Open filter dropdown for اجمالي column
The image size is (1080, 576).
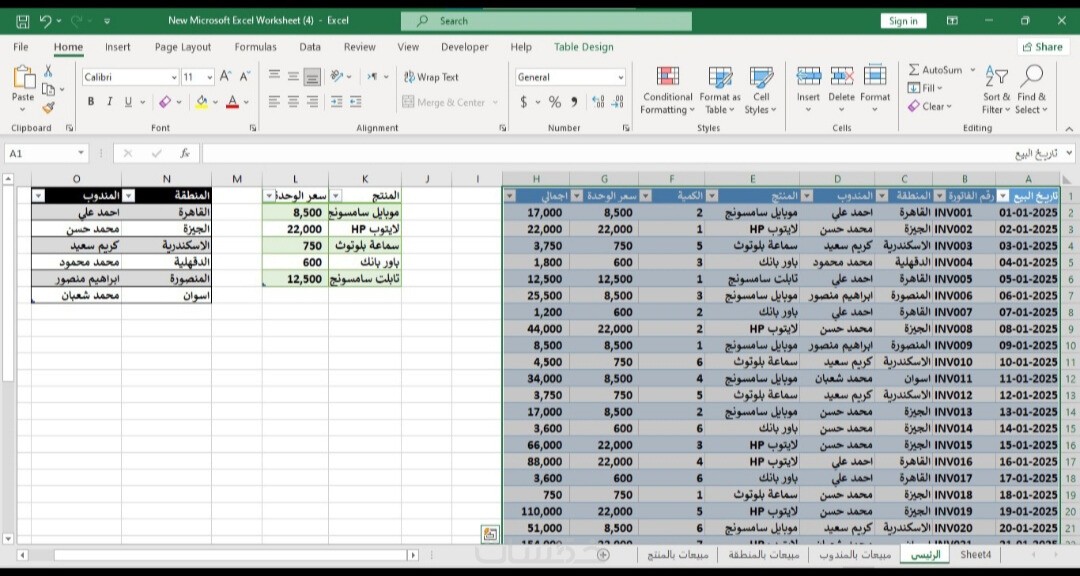click(x=510, y=196)
